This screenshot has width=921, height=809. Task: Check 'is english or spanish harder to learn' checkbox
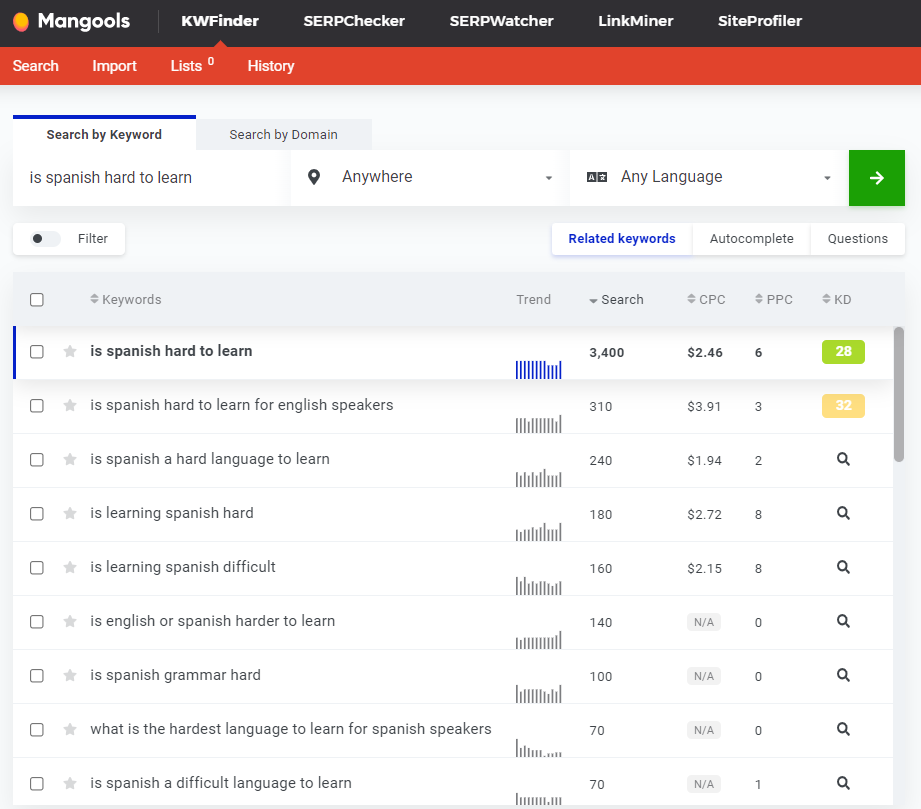36,622
